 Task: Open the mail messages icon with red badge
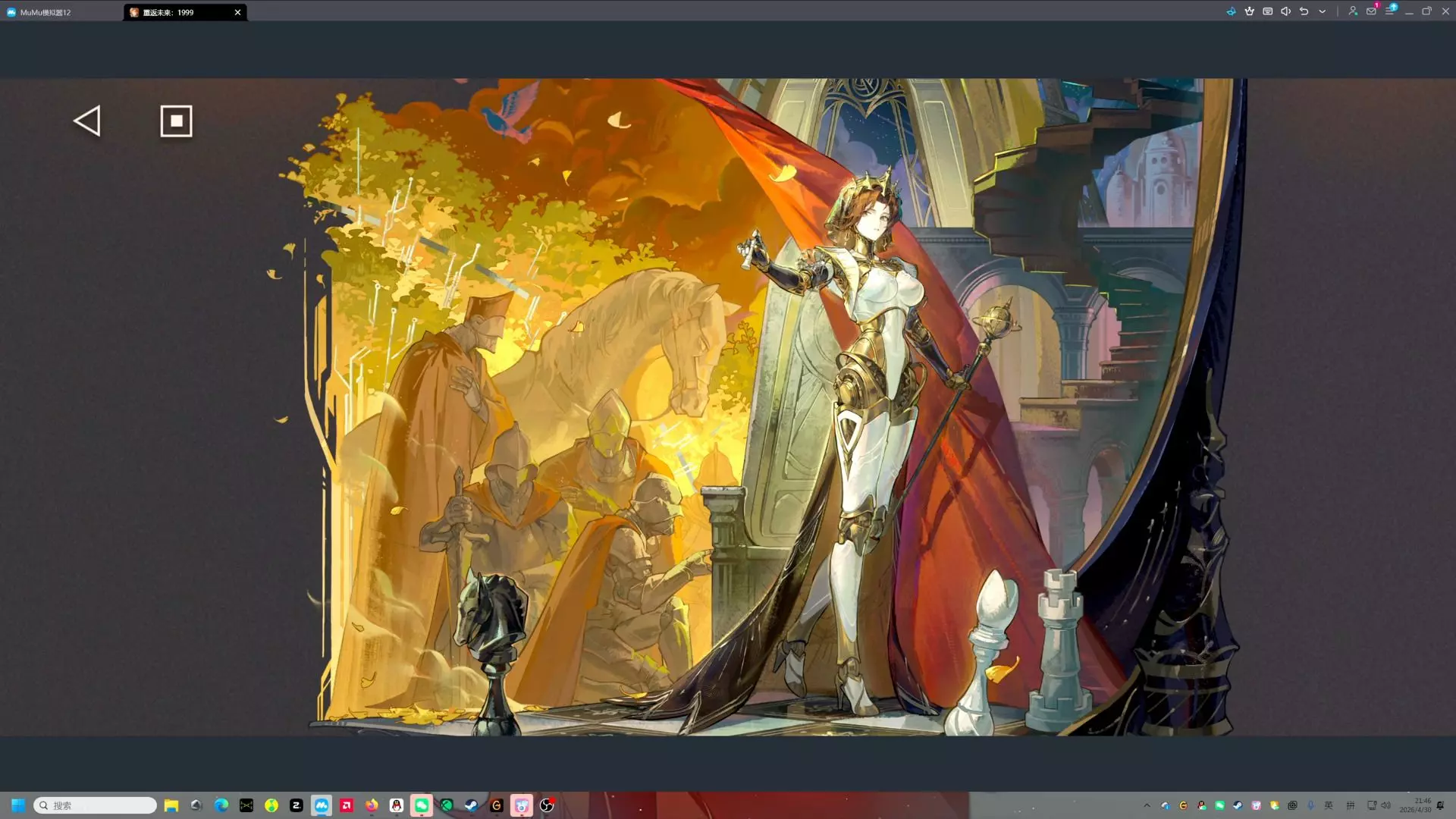point(1372,11)
